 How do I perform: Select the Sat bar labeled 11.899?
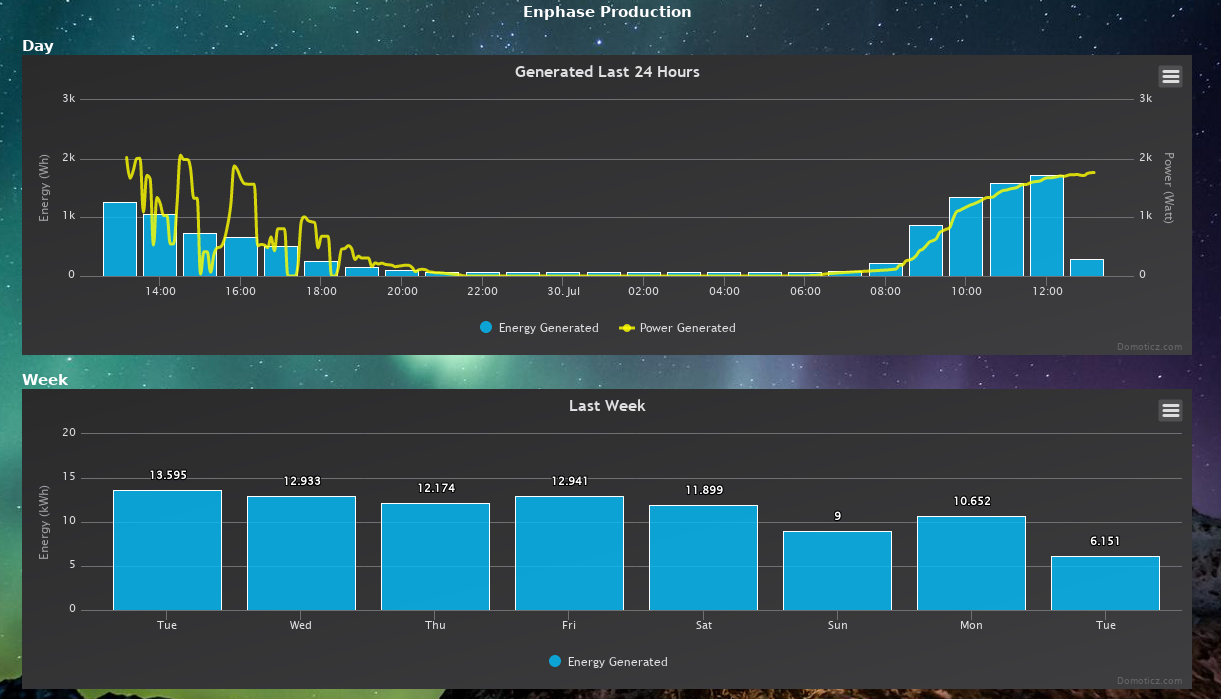click(x=703, y=557)
